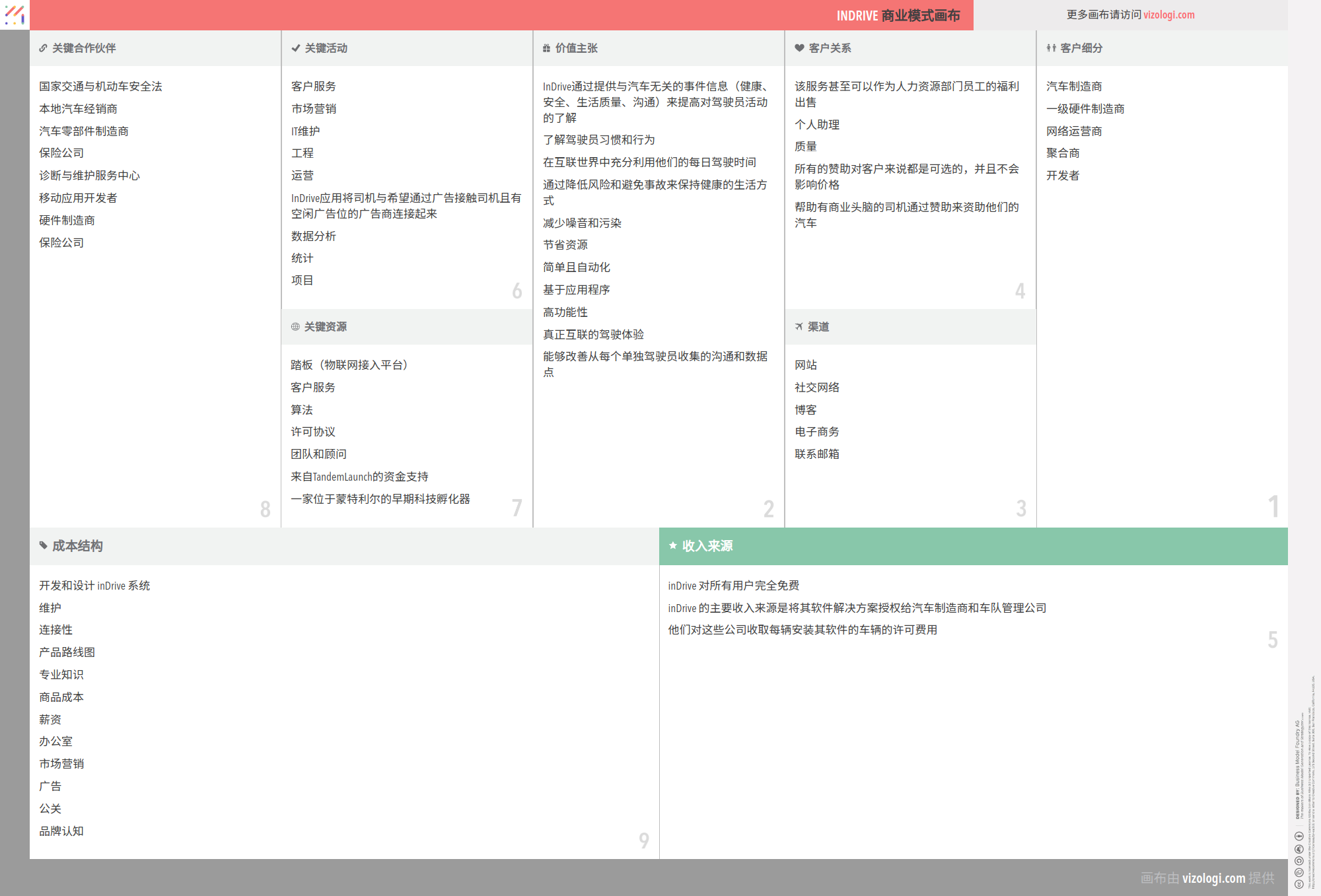Screen dimensions: 1321x896
Task: Click the link icon beside 关键合作伙伴
Action: click(43, 48)
